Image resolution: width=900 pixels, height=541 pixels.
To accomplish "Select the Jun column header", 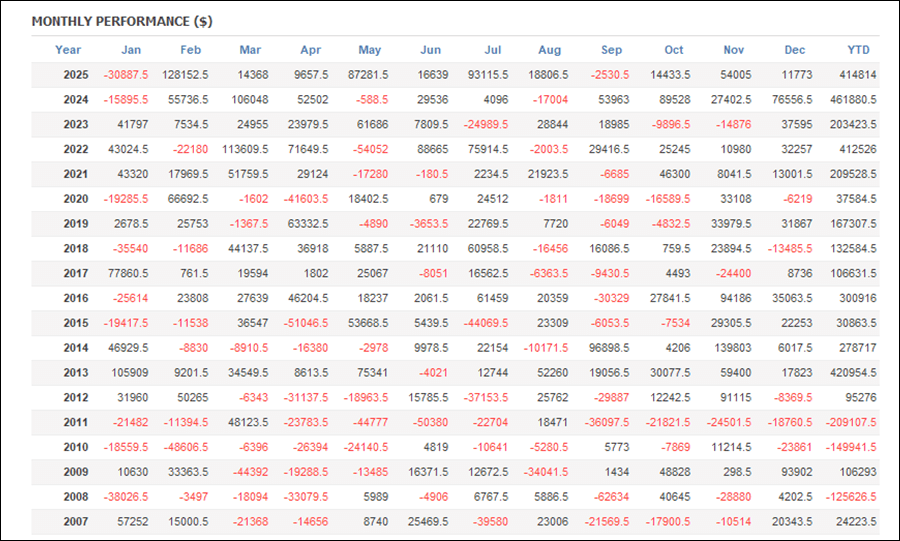I will pos(431,50).
